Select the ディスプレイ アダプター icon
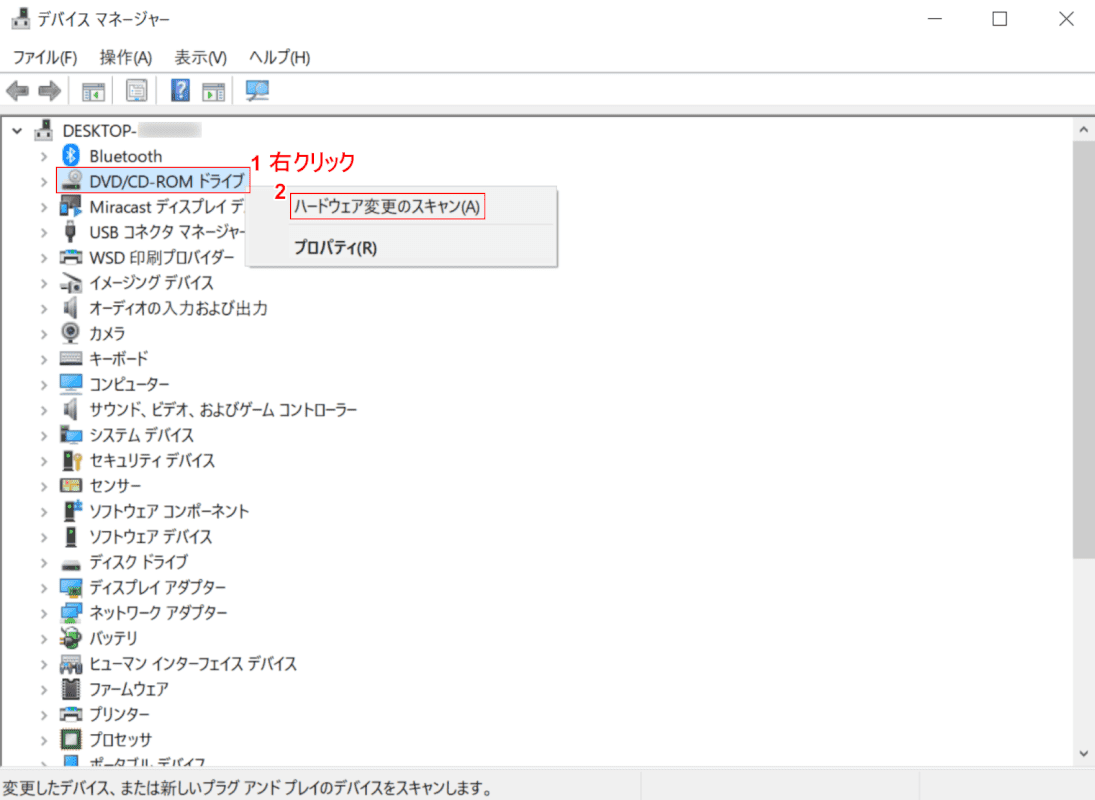 coord(71,587)
